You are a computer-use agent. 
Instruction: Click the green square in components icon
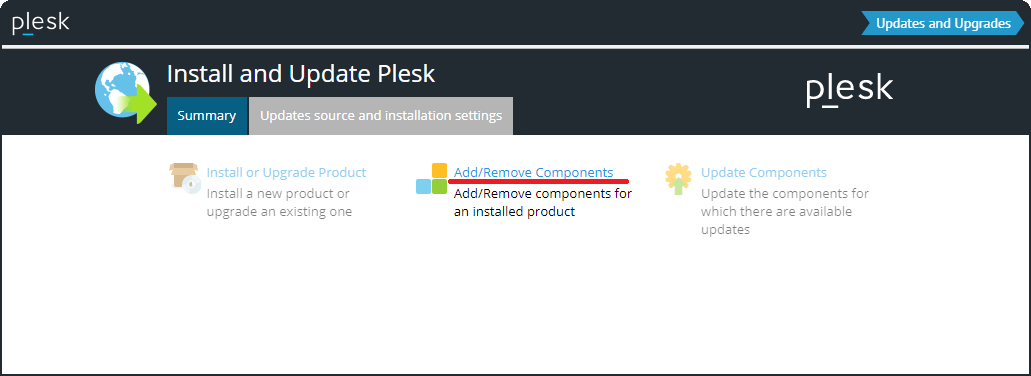[439, 187]
